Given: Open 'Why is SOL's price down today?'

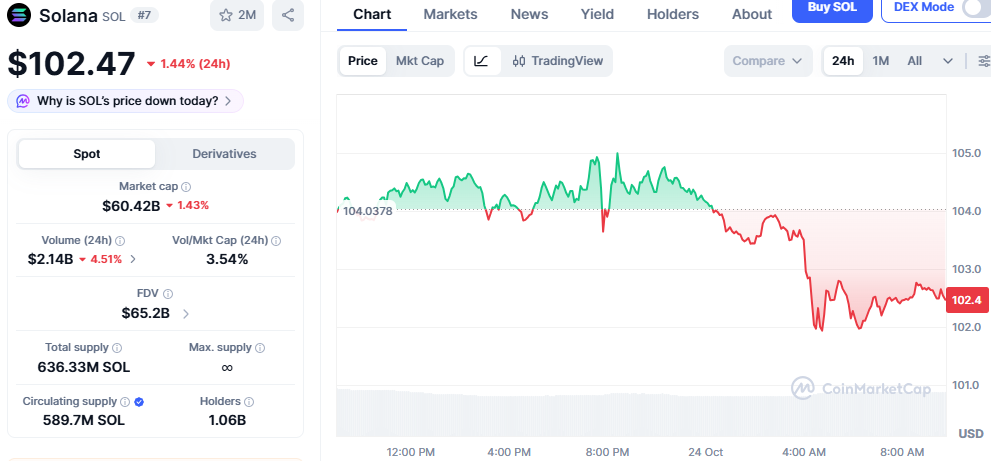Looking at the screenshot, I should pos(125,101).
